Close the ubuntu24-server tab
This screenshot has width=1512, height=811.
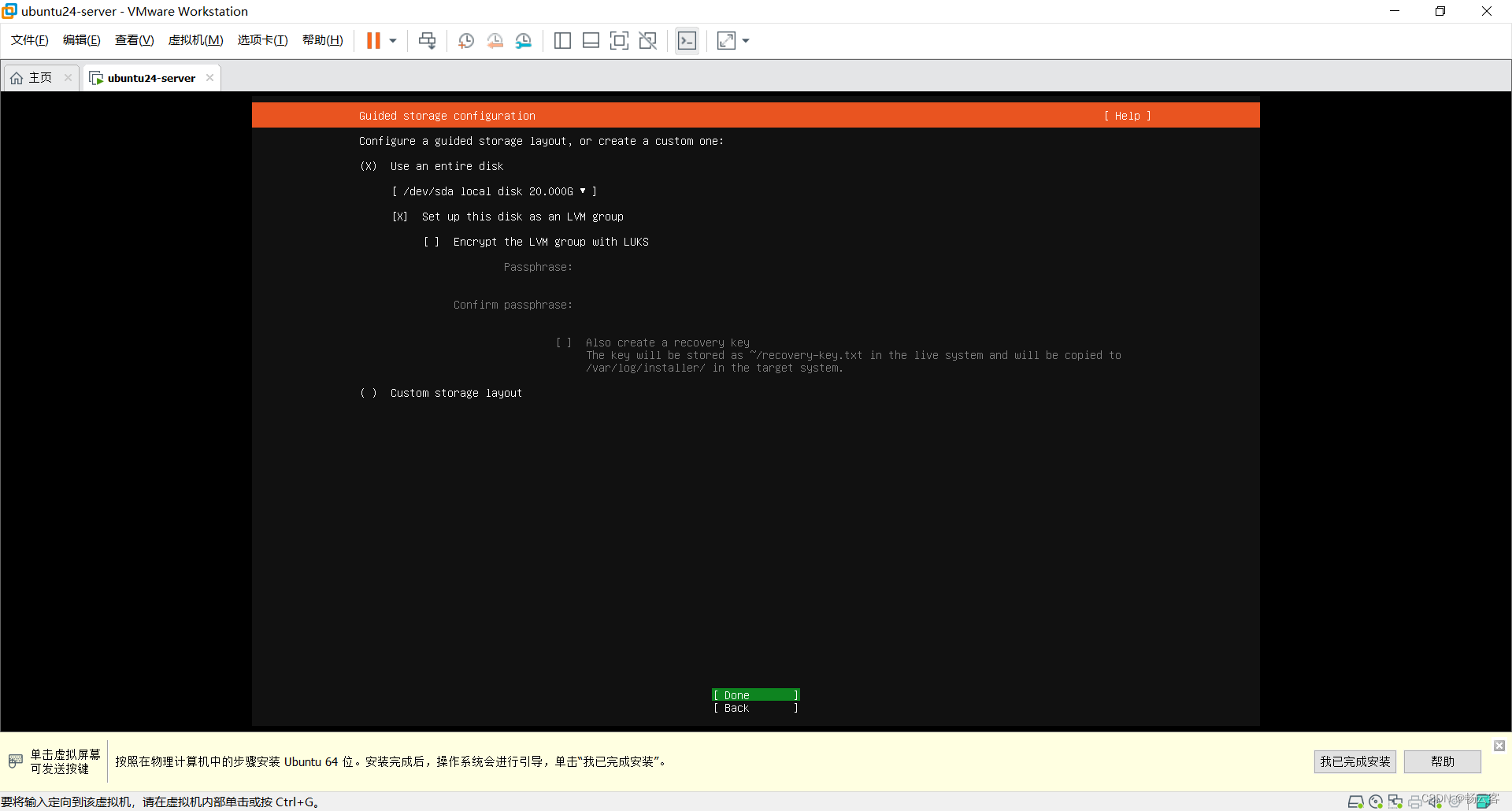point(209,77)
